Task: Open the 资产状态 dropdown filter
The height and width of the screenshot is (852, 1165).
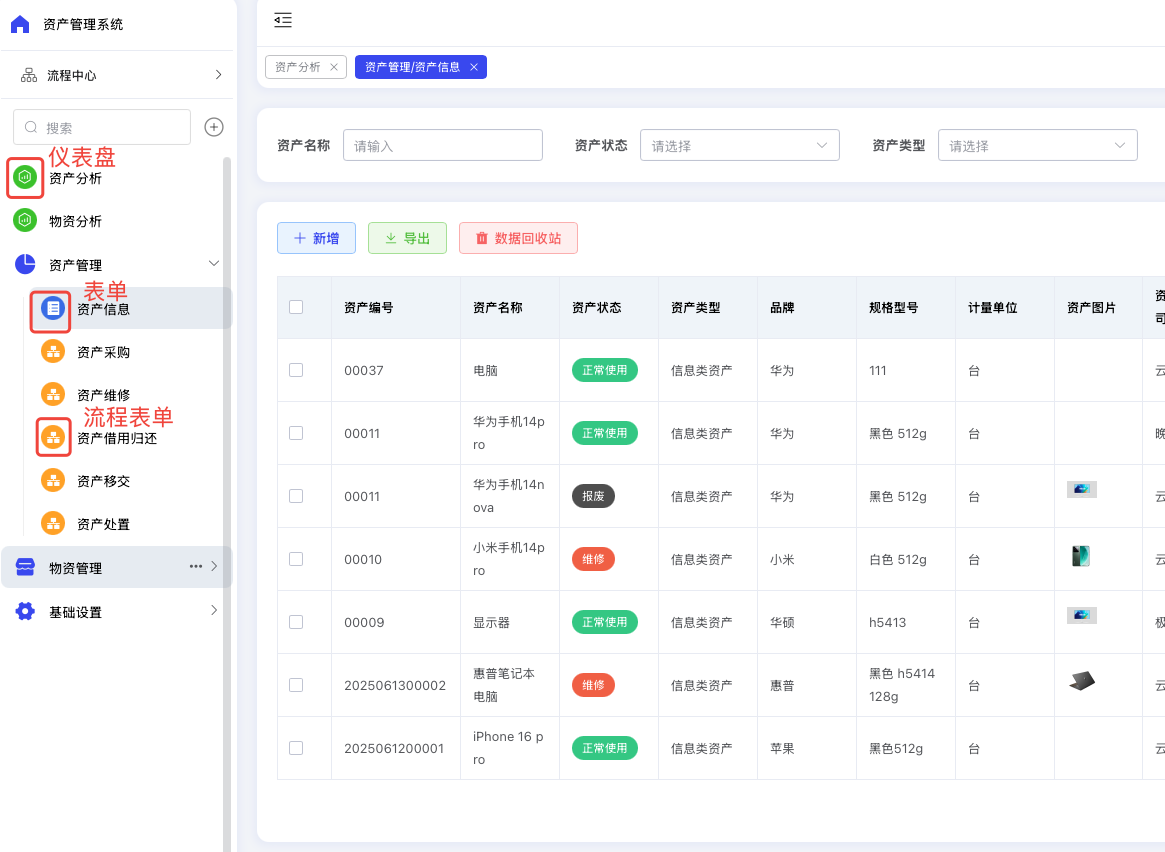Action: coord(739,145)
